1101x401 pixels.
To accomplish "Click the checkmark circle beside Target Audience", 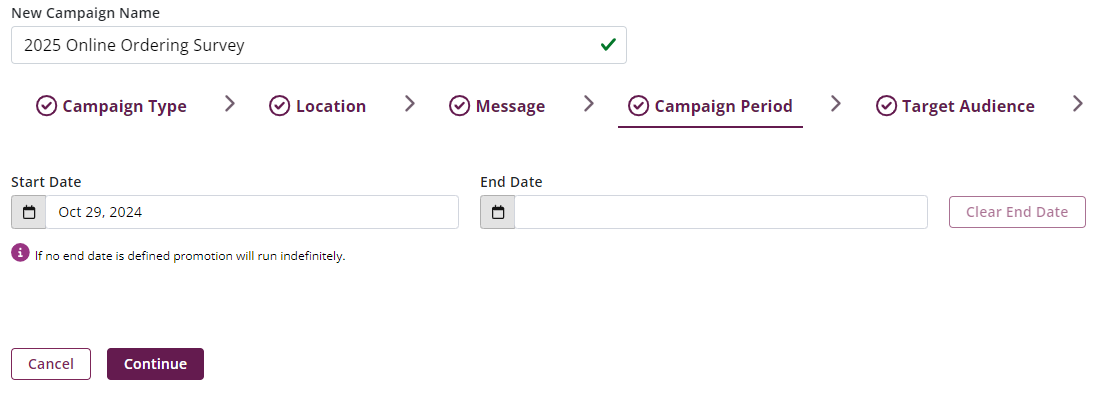I will click(x=885, y=106).
